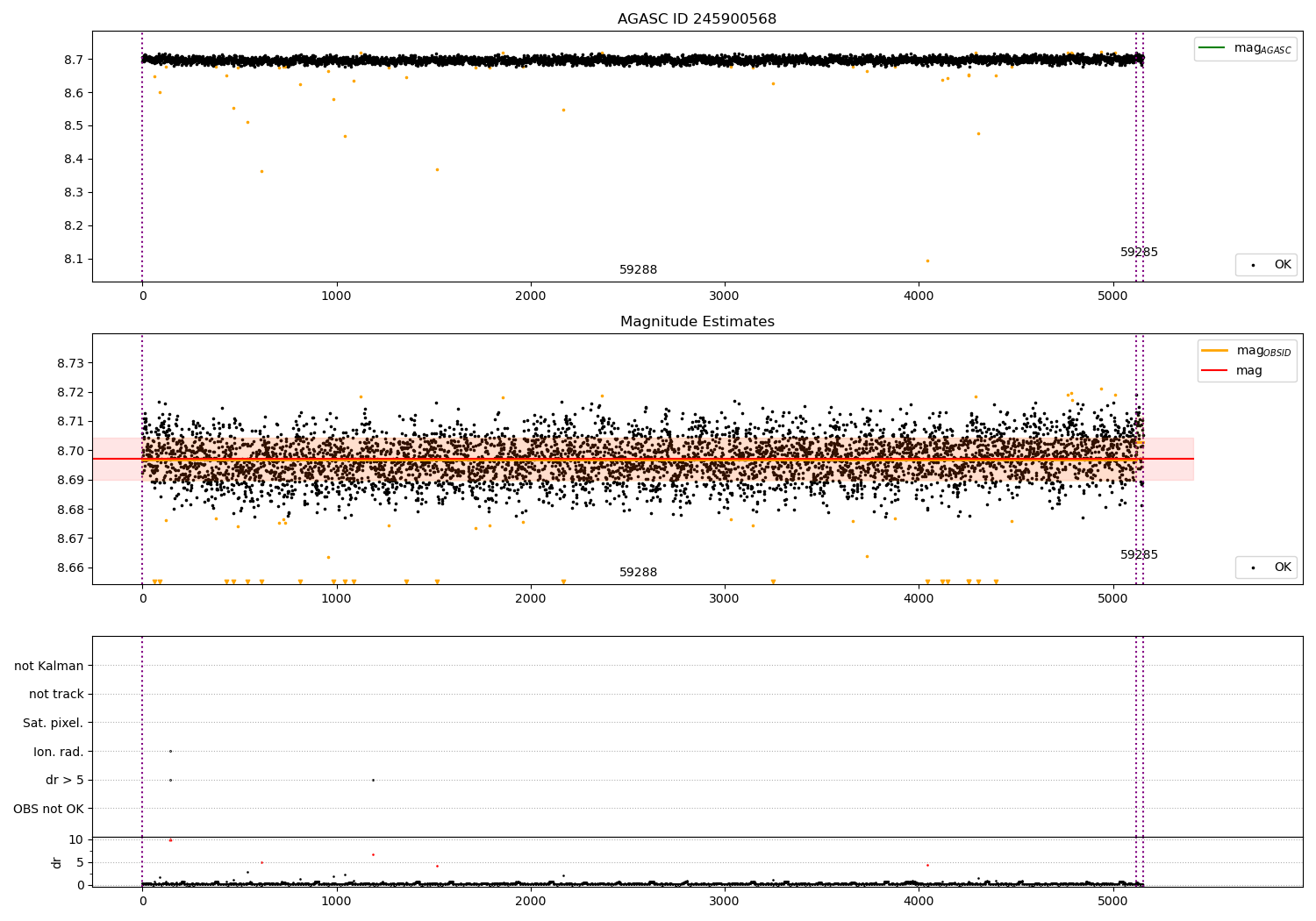1316x921 pixels.
Task: Click the AGASC ID 245900568 plot title
Action: point(697,19)
